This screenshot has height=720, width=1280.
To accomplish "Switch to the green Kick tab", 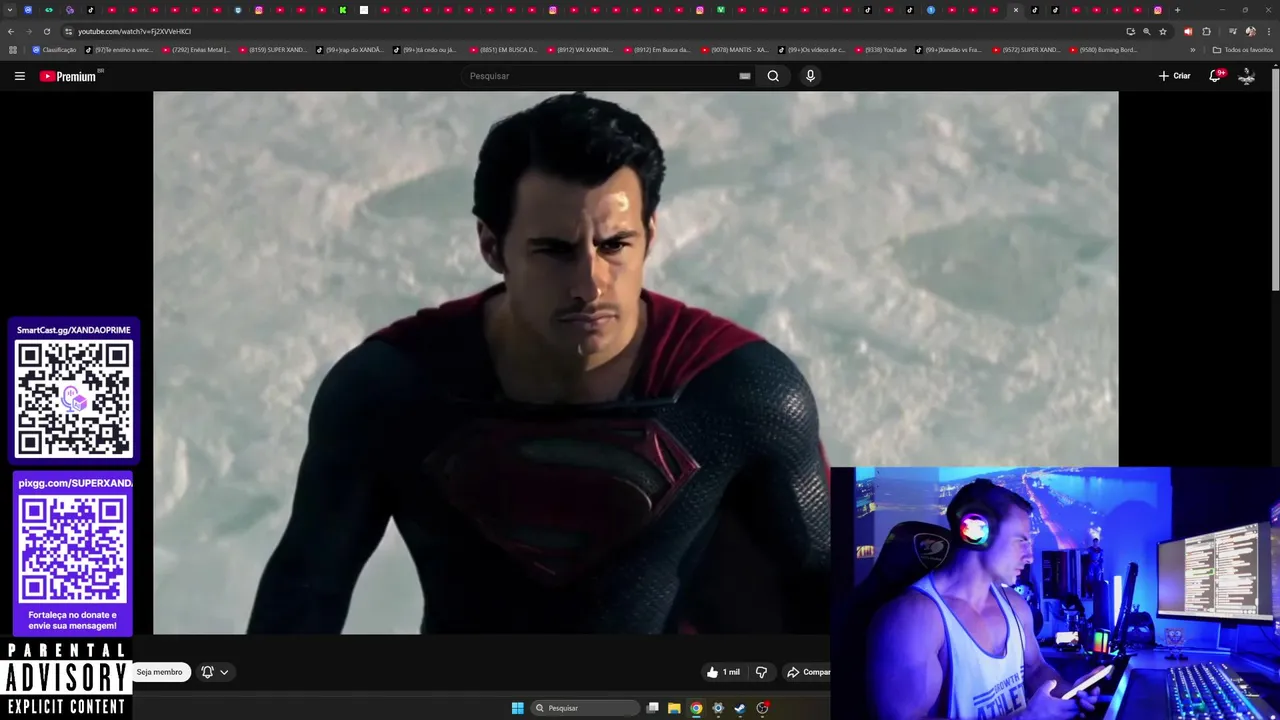I will [343, 10].
